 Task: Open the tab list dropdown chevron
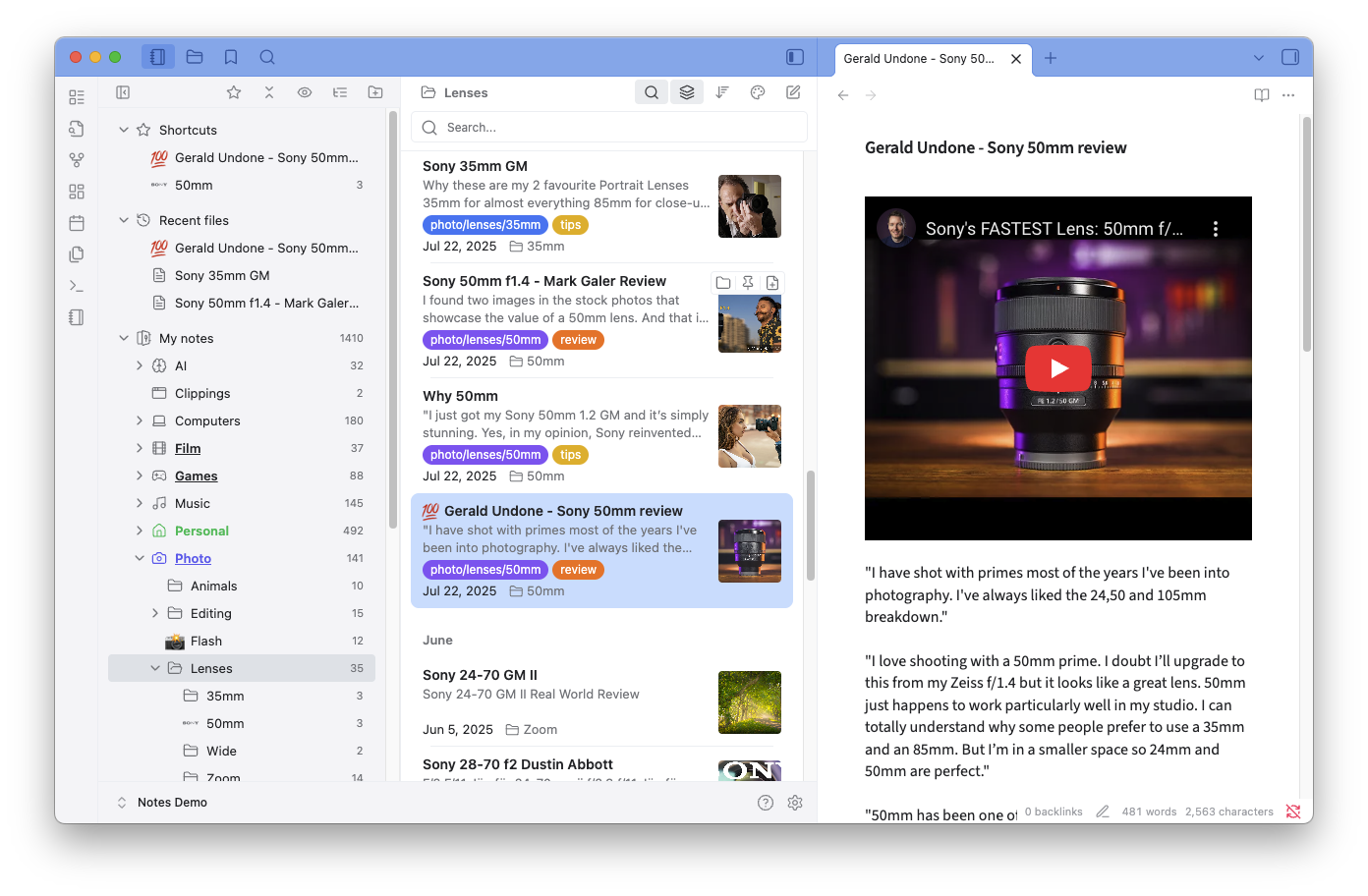(x=1259, y=58)
